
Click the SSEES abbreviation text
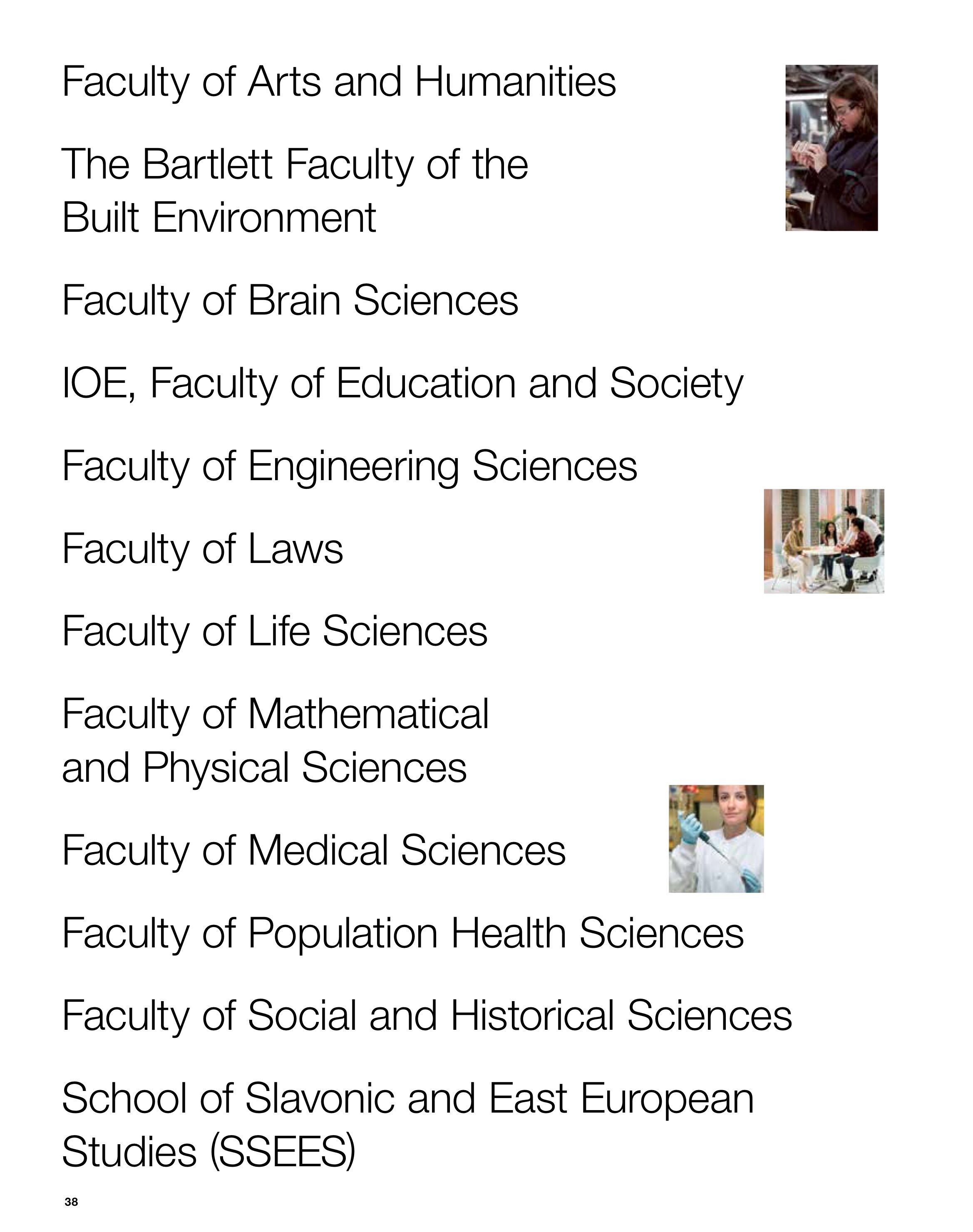[x=283, y=1152]
